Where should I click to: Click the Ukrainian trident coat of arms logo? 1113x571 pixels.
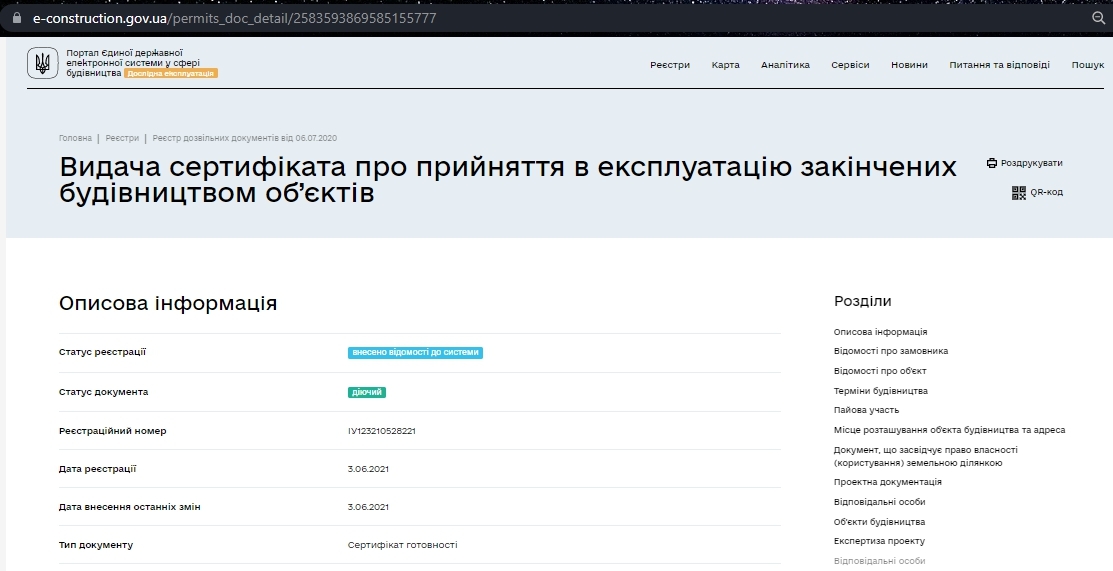[42, 64]
